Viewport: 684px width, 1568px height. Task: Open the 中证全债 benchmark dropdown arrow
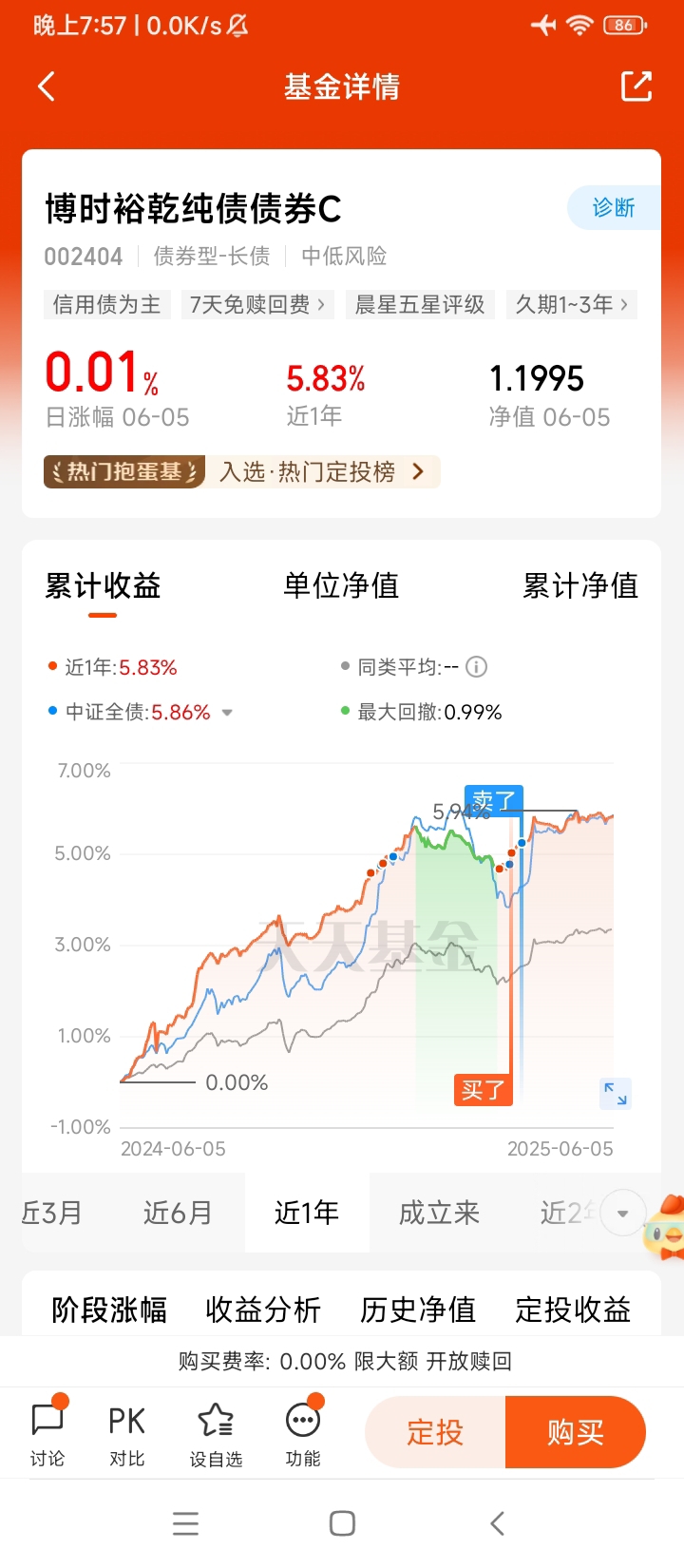[x=227, y=713]
